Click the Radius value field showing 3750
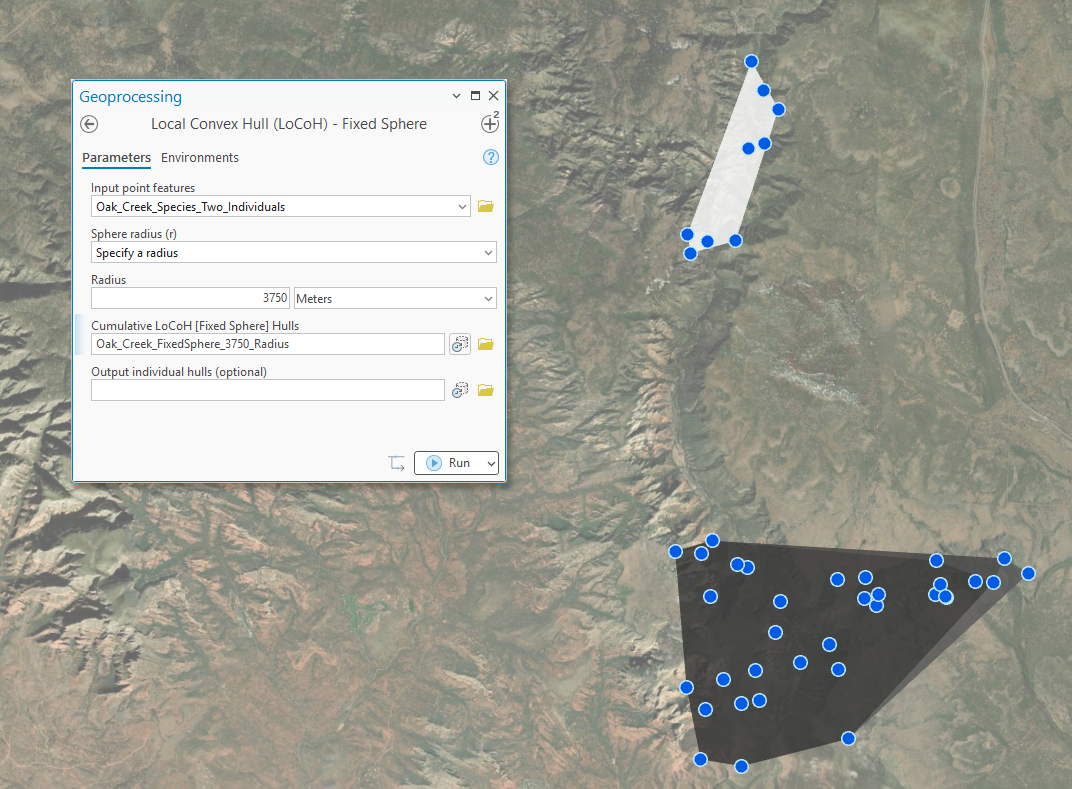 click(190, 298)
